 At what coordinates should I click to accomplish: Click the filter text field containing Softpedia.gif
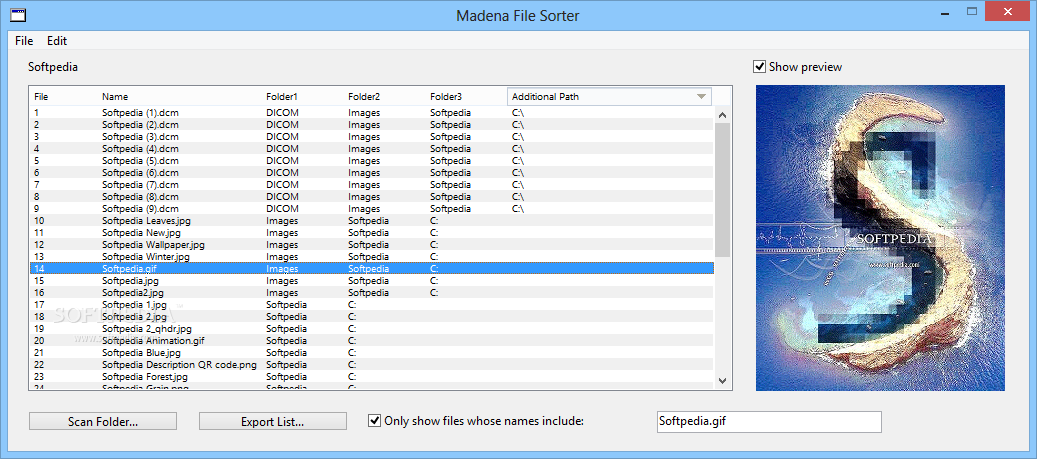click(x=769, y=421)
